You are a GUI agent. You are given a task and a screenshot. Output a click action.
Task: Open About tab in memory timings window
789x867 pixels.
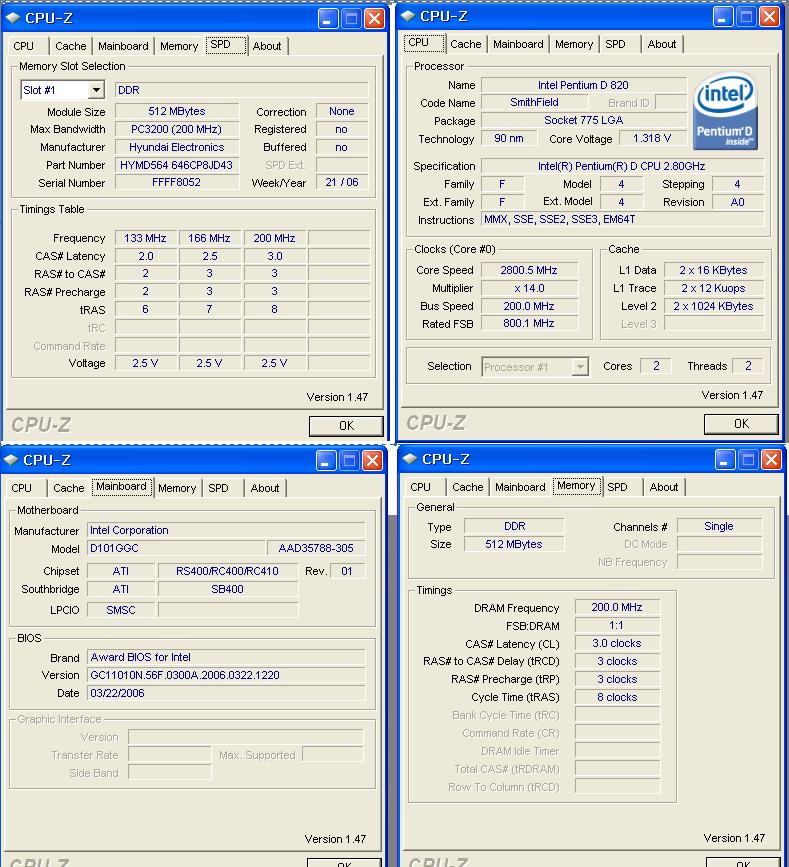663,487
